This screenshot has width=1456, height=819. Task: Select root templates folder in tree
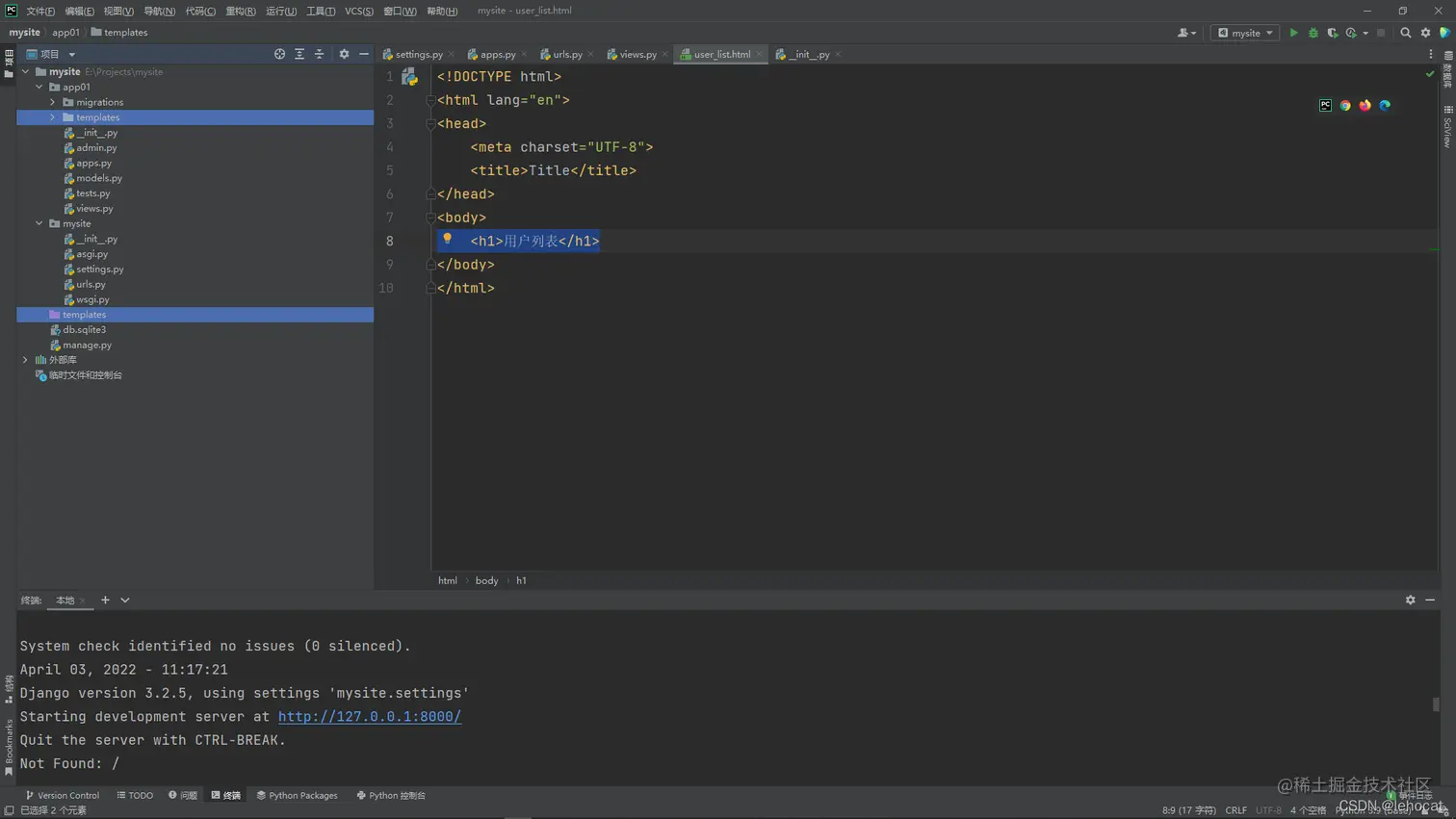(84, 315)
